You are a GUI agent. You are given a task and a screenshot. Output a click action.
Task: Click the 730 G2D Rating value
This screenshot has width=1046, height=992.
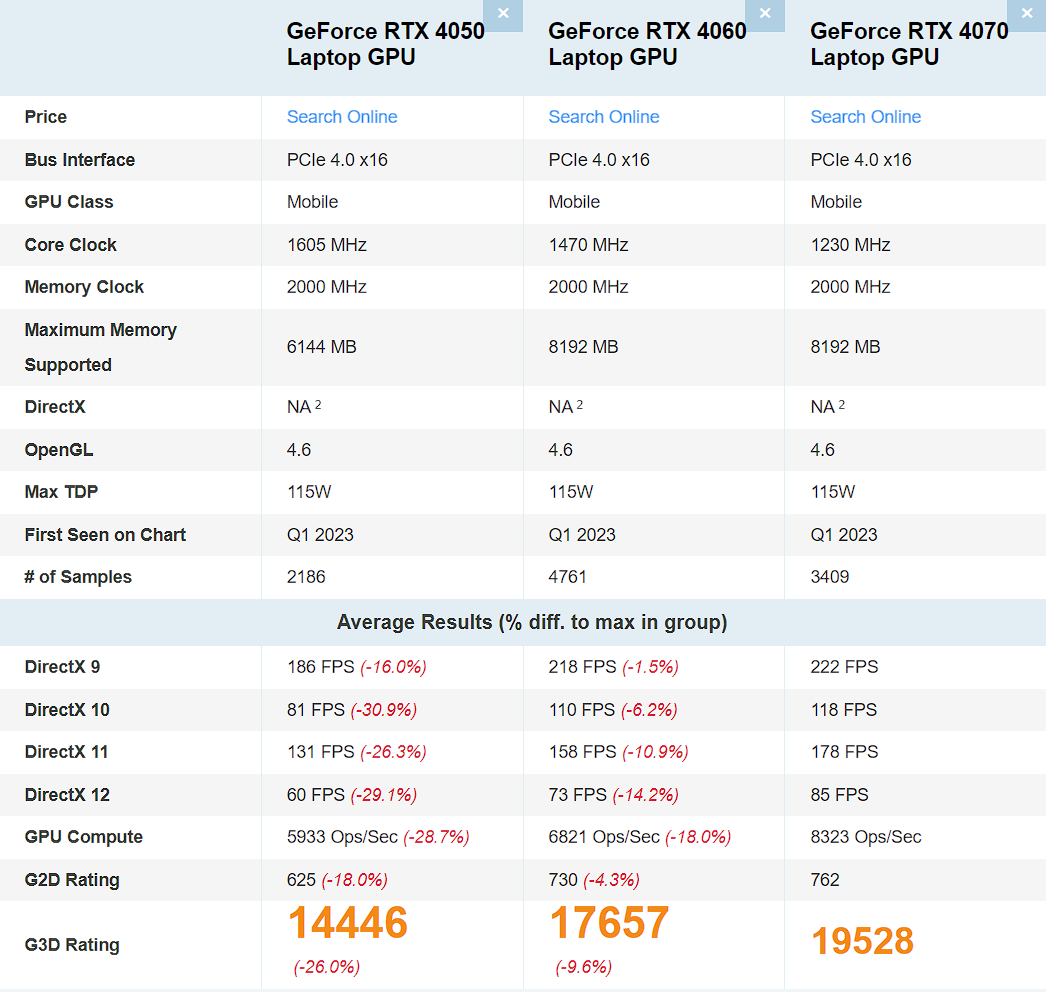coord(563,880)
